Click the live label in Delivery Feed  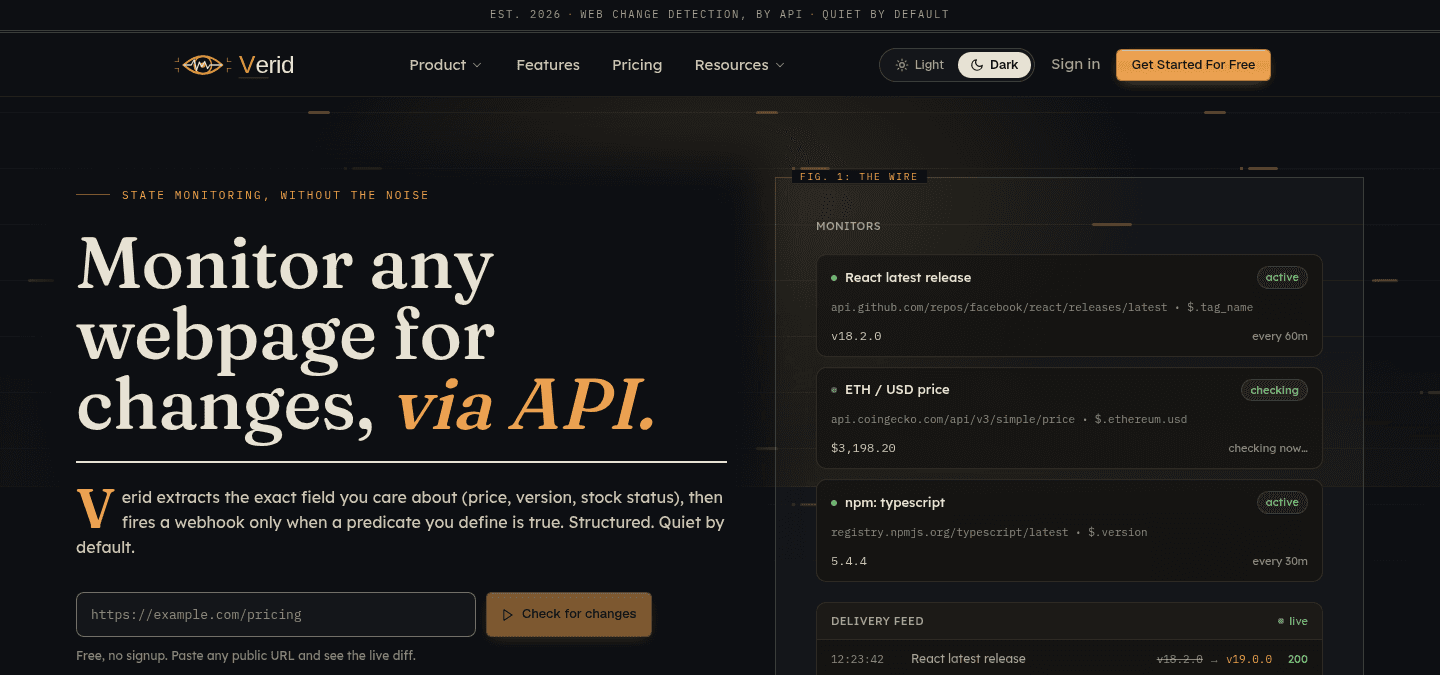point(1298,621)
